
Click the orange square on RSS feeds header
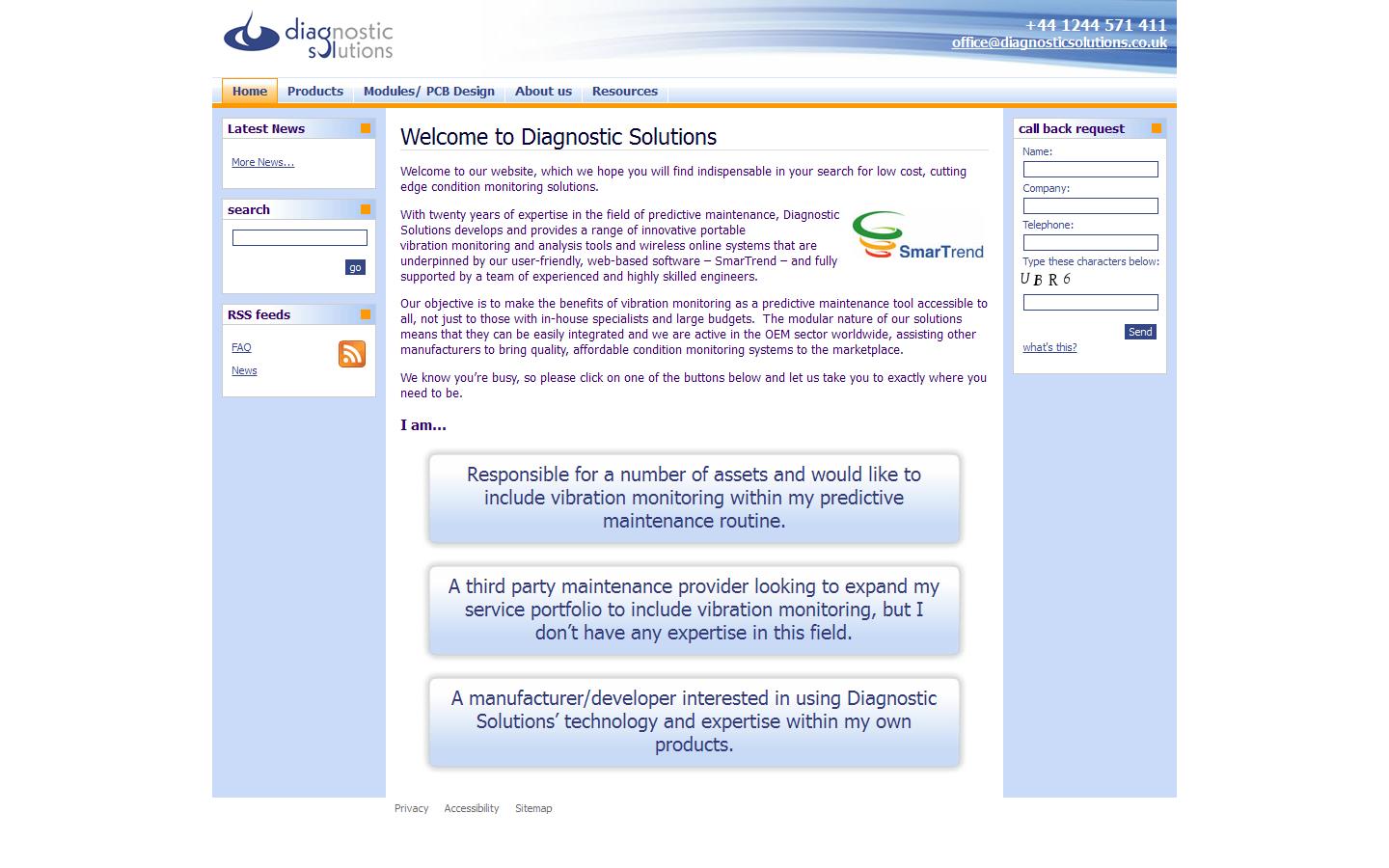(x=365, y=313)
